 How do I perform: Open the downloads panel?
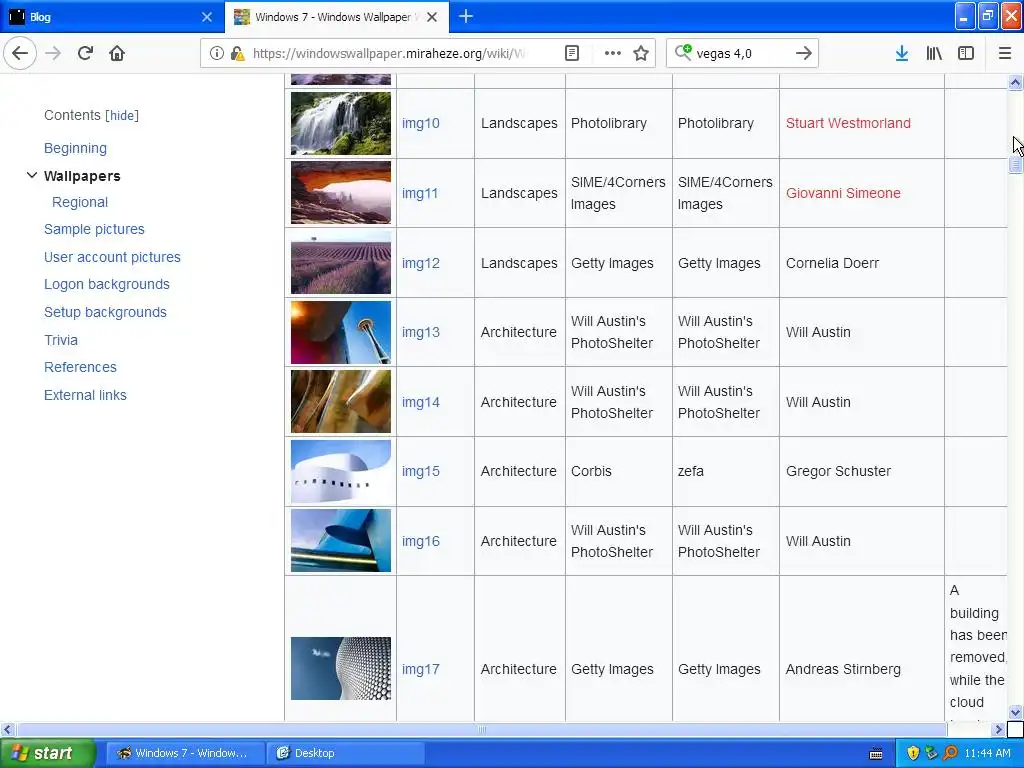(x=902, y=53)
